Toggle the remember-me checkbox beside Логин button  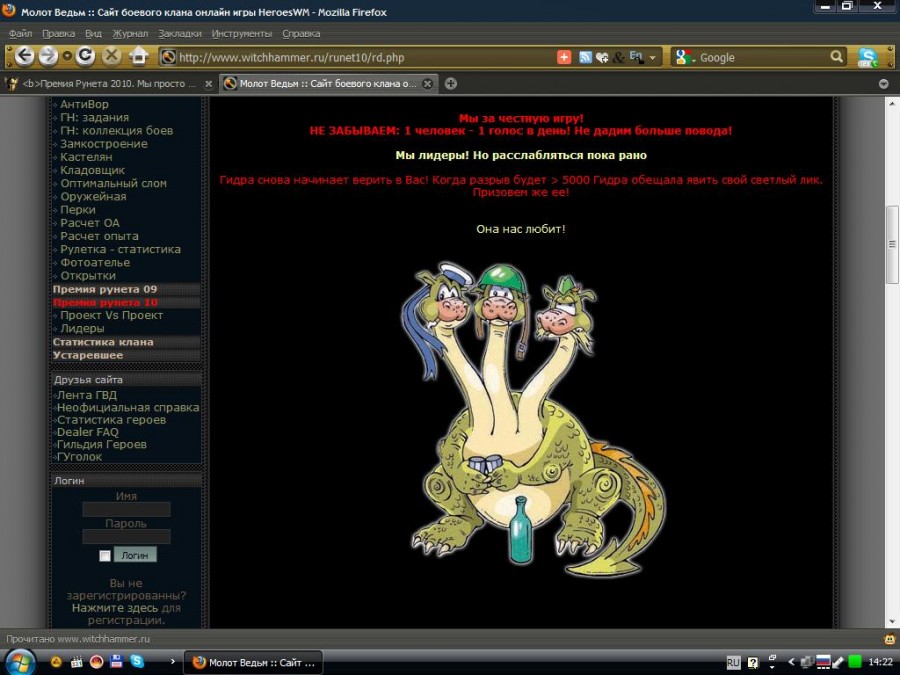tap(105, 556)
